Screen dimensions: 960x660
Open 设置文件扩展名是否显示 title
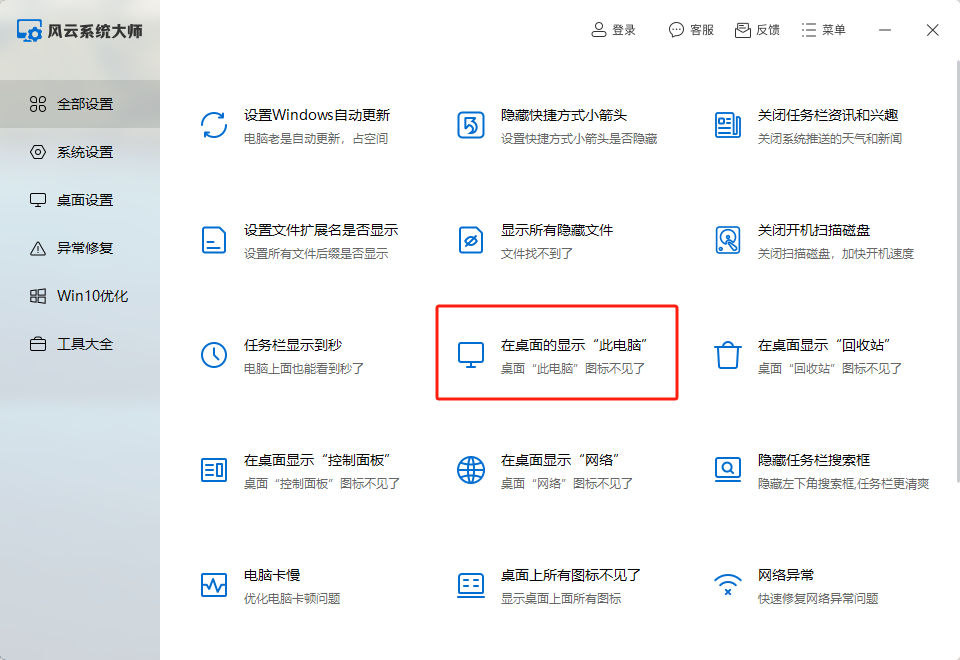coord(321,230)
